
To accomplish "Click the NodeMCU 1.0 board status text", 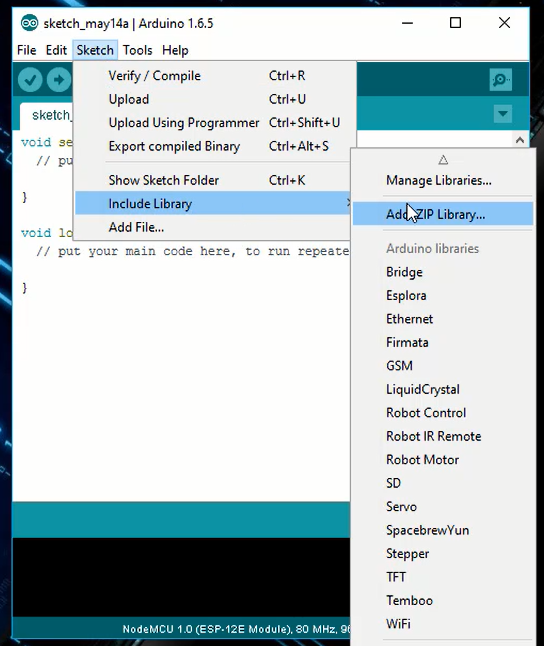I will tap(236, 629).
